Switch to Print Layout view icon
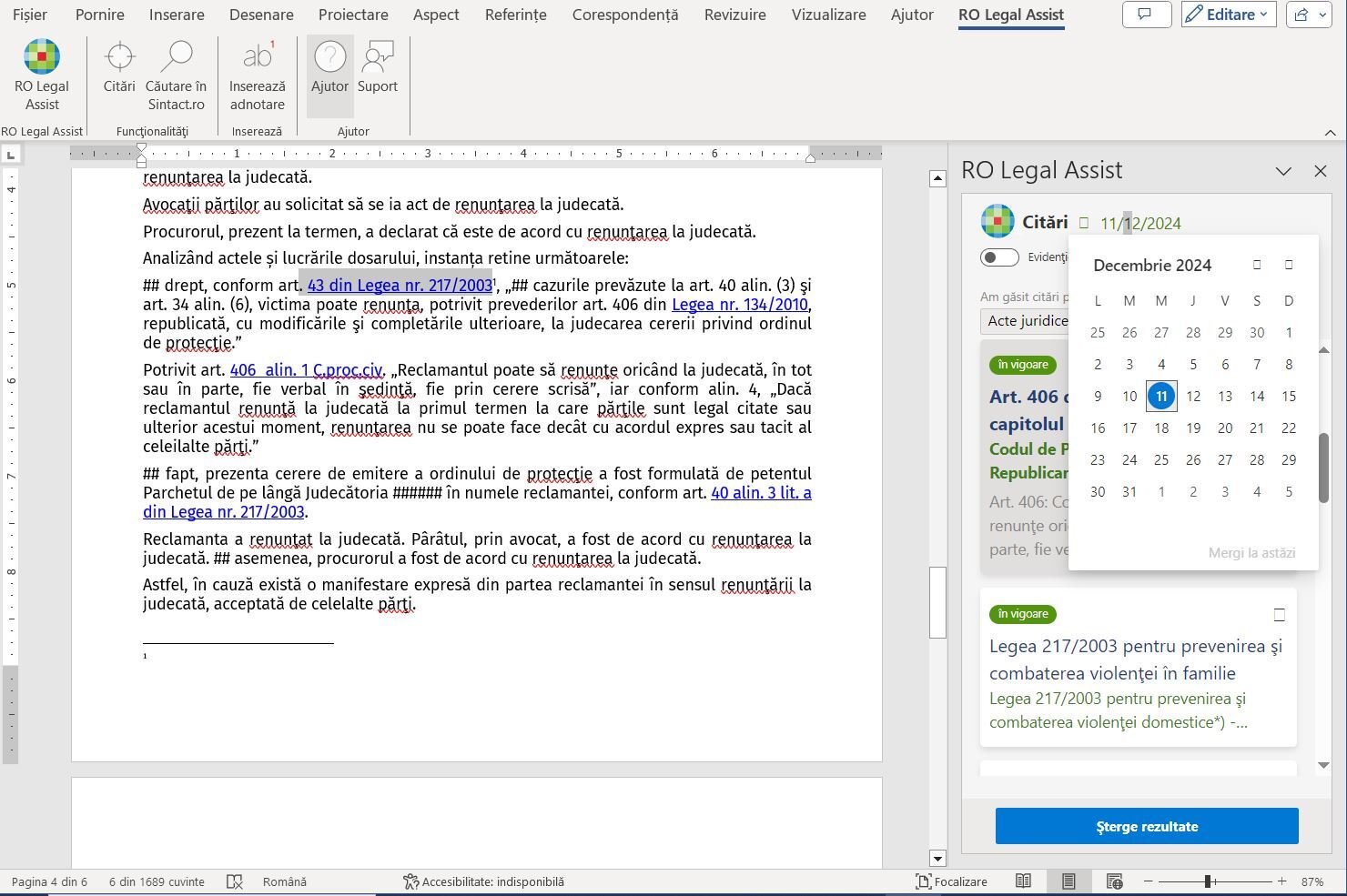The height and width of the screenshot is (896, 1347). pos(1068,881)
